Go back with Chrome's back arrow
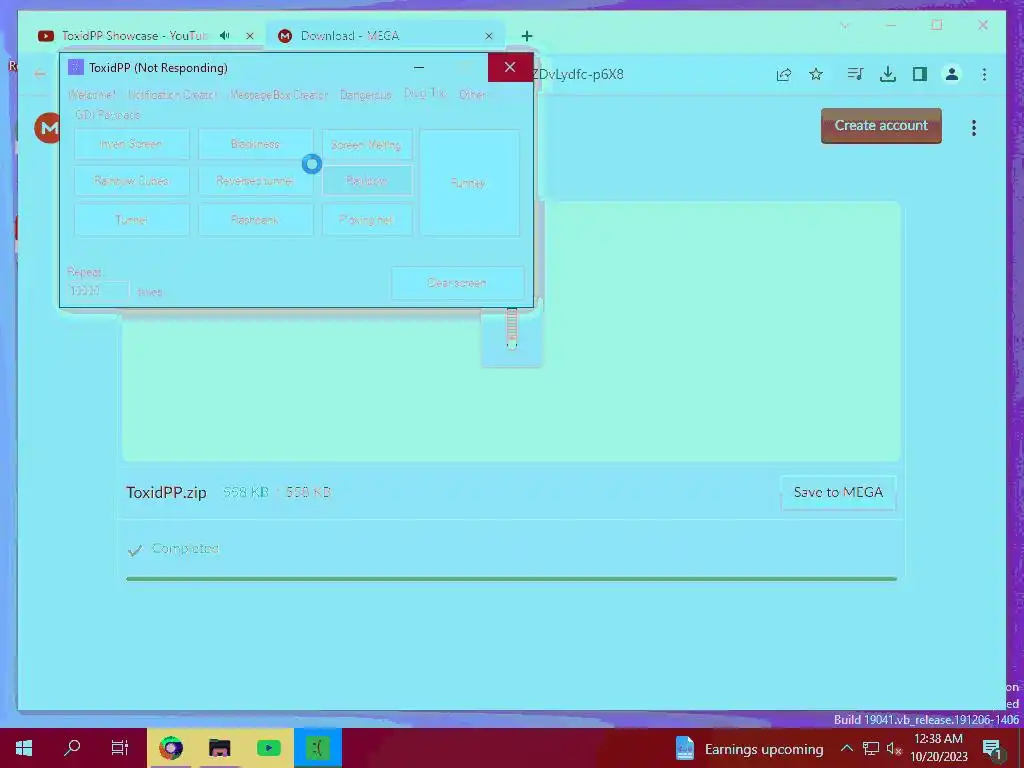1024x768 pixels. point(40,74)
